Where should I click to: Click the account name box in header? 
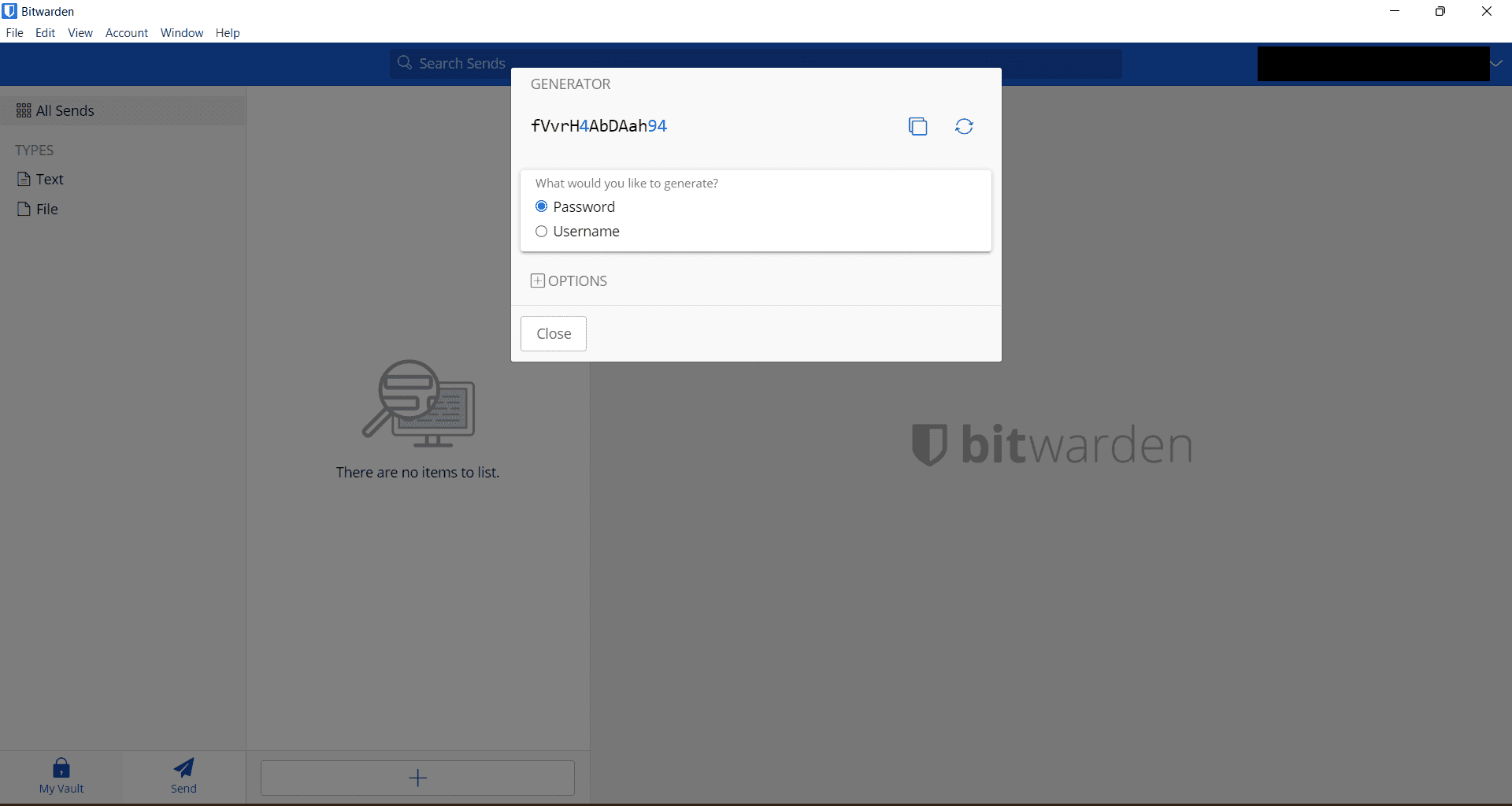[x=1373, y=64]
